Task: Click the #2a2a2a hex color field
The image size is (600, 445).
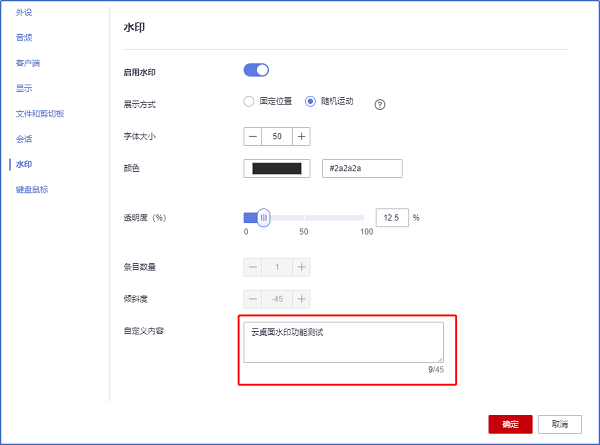Action: tap(361, 168)
